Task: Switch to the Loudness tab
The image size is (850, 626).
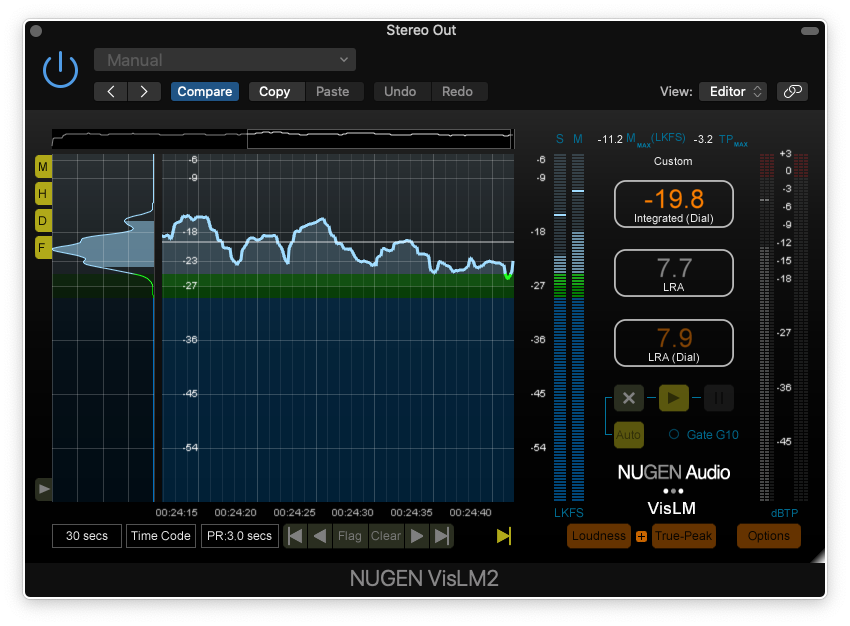Action: coord(599,536)
